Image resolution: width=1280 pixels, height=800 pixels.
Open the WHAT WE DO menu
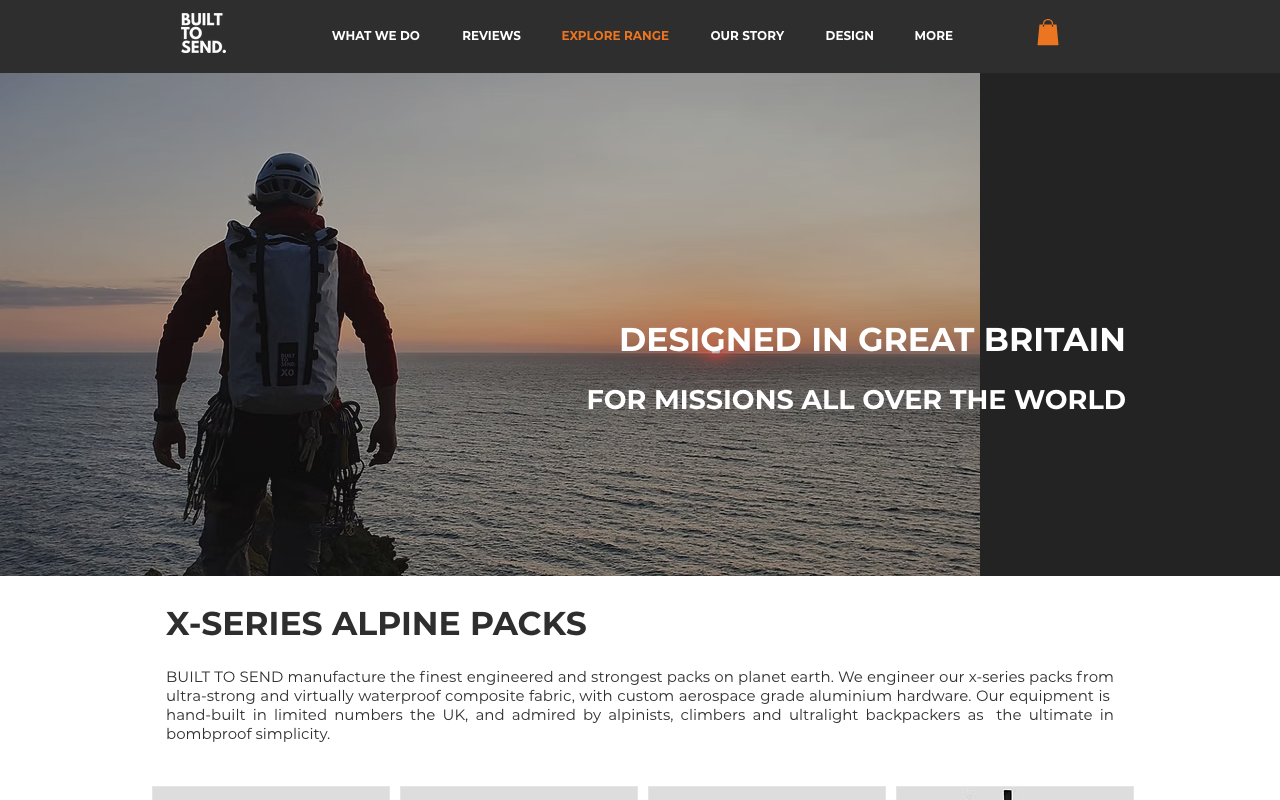tap(376, 36)
